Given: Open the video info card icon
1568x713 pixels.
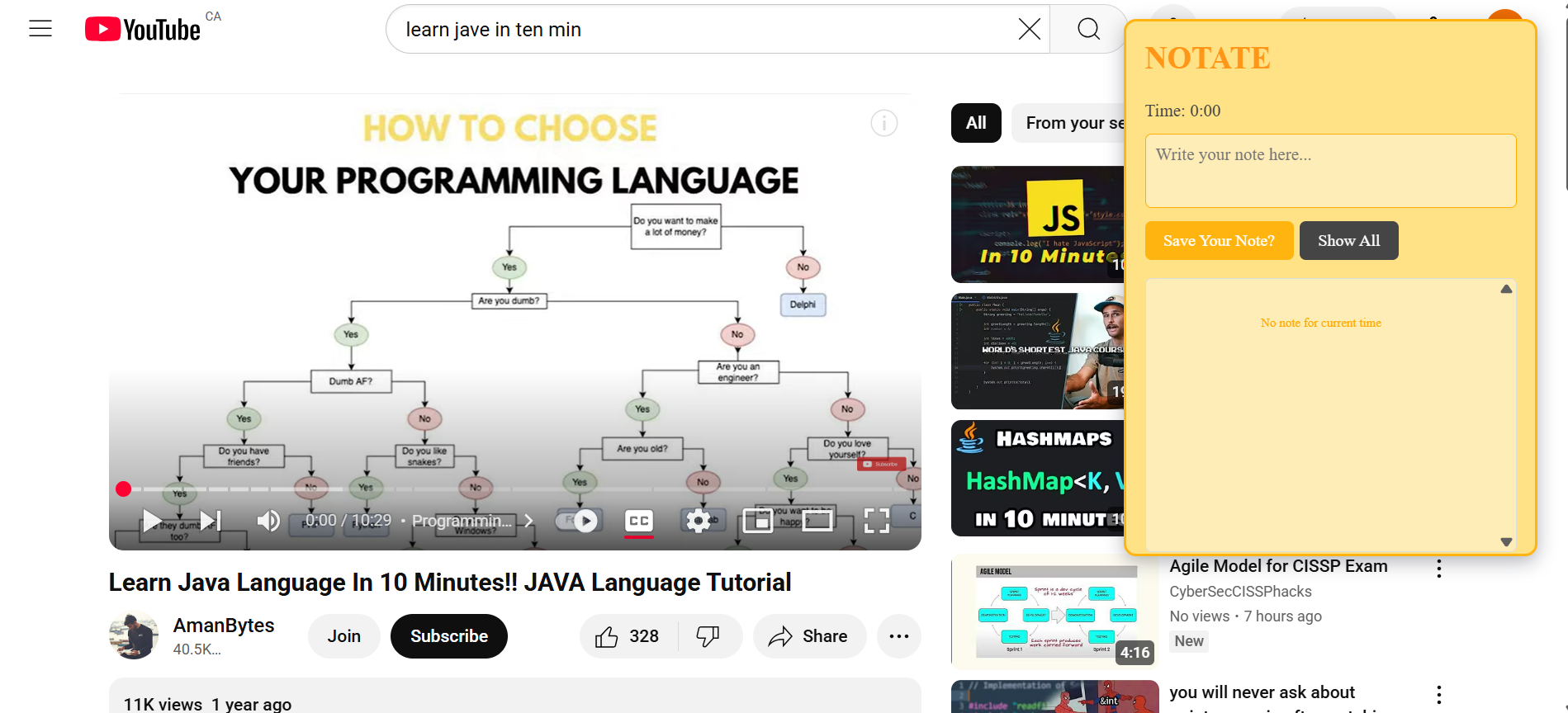Looking at the screenshot, I should tap(883, 124).
